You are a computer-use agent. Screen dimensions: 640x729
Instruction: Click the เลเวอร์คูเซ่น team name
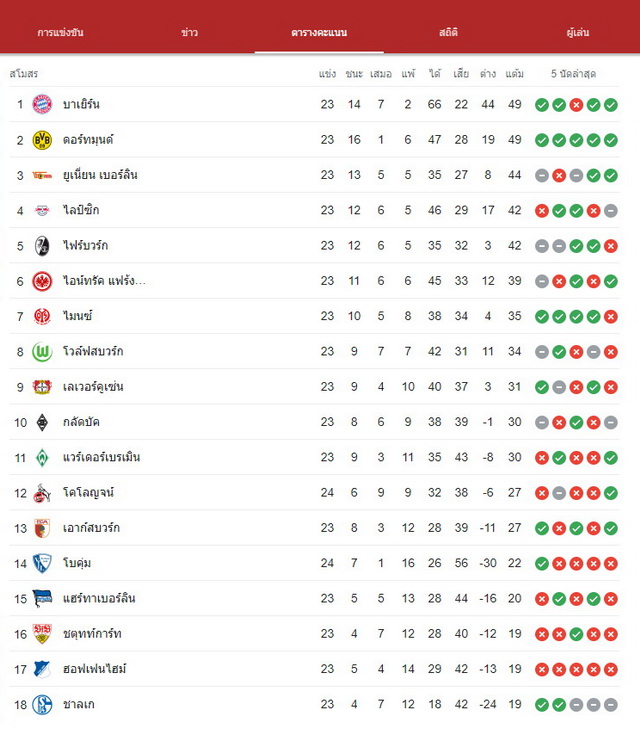point(93,387)
